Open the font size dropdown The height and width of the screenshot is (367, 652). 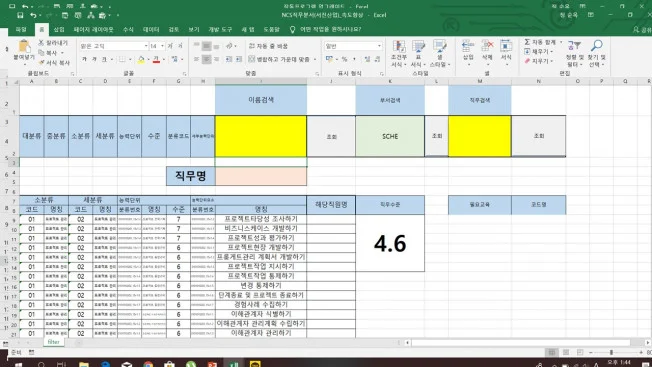click(x=162, y=46)
